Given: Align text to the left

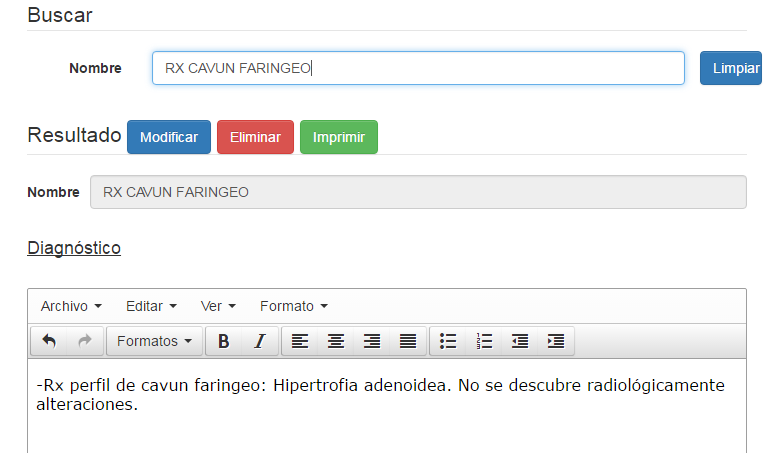Looking at the screenshot, I should [x=300, y=341].
